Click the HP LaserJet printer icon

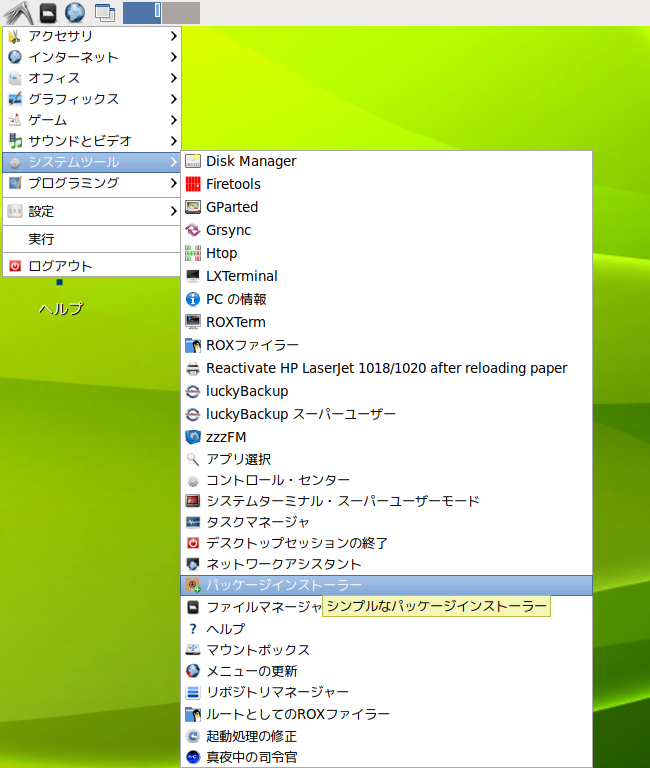(x=193, y=368)
